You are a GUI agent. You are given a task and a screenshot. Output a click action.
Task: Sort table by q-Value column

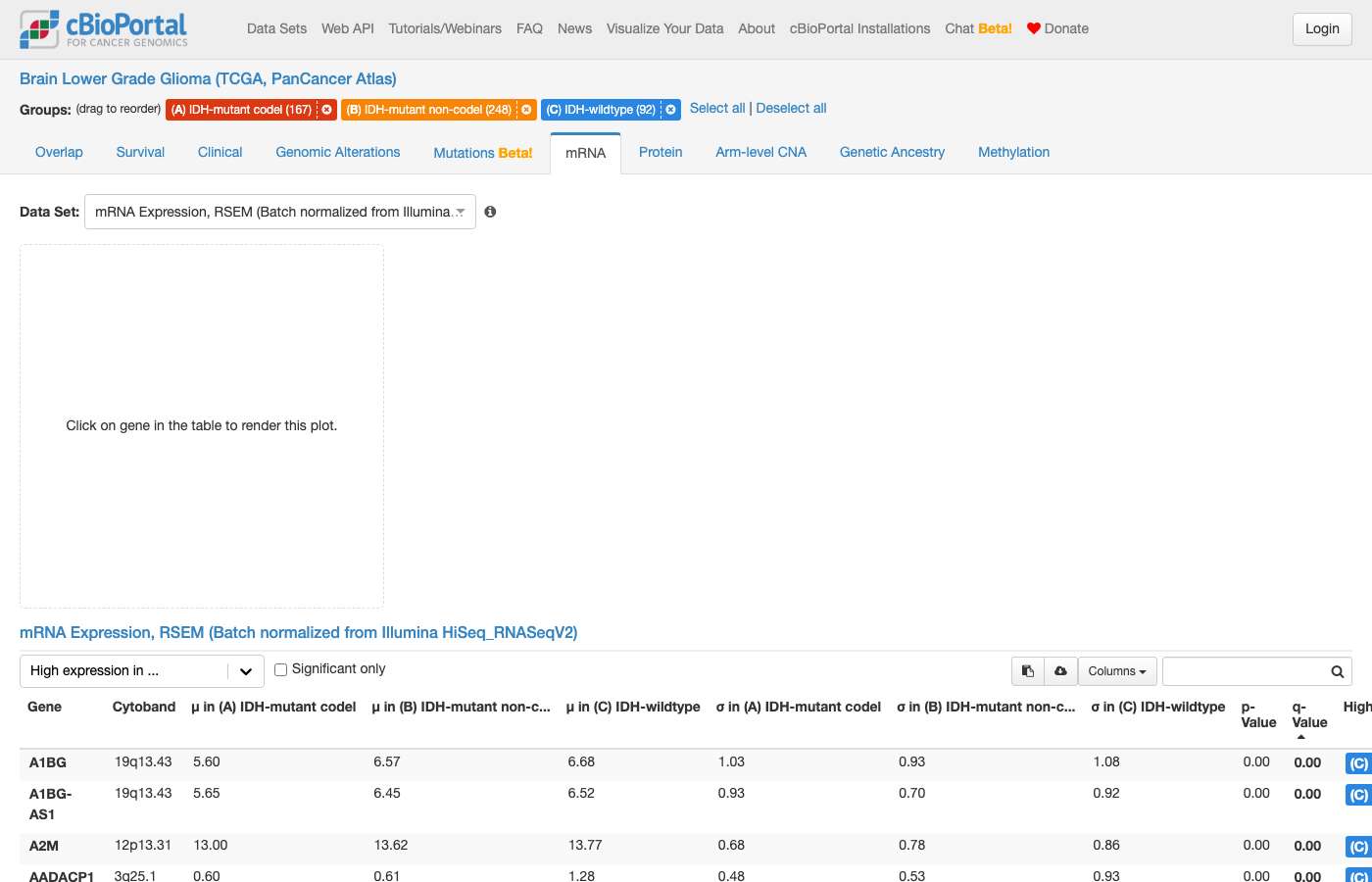point(1309,714)
